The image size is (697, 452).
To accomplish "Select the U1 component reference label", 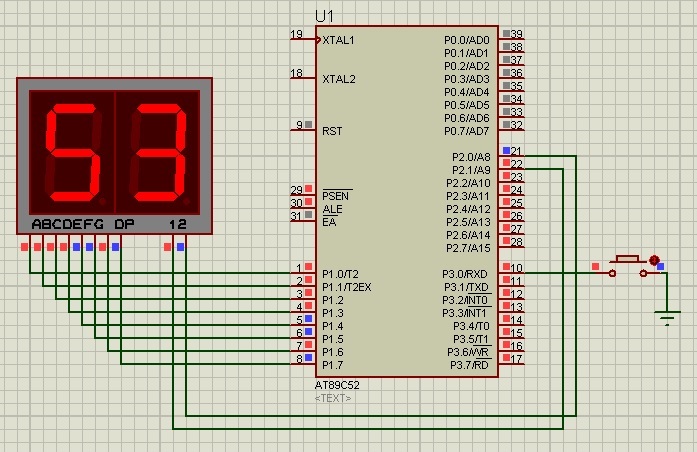I will coord(324,16).
